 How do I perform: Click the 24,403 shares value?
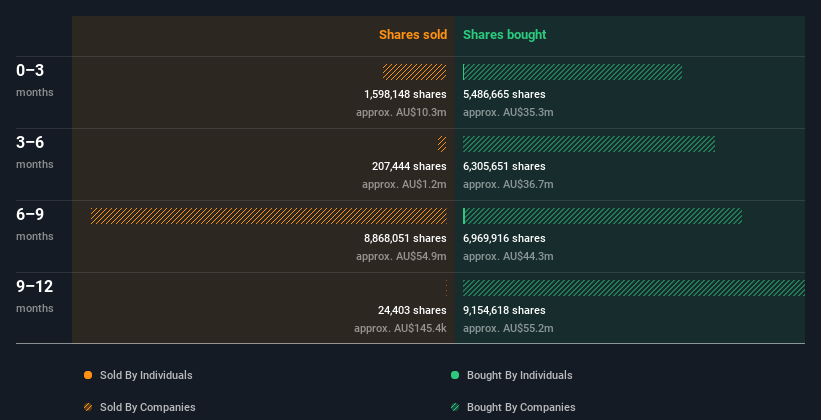(x=412, y=310)
